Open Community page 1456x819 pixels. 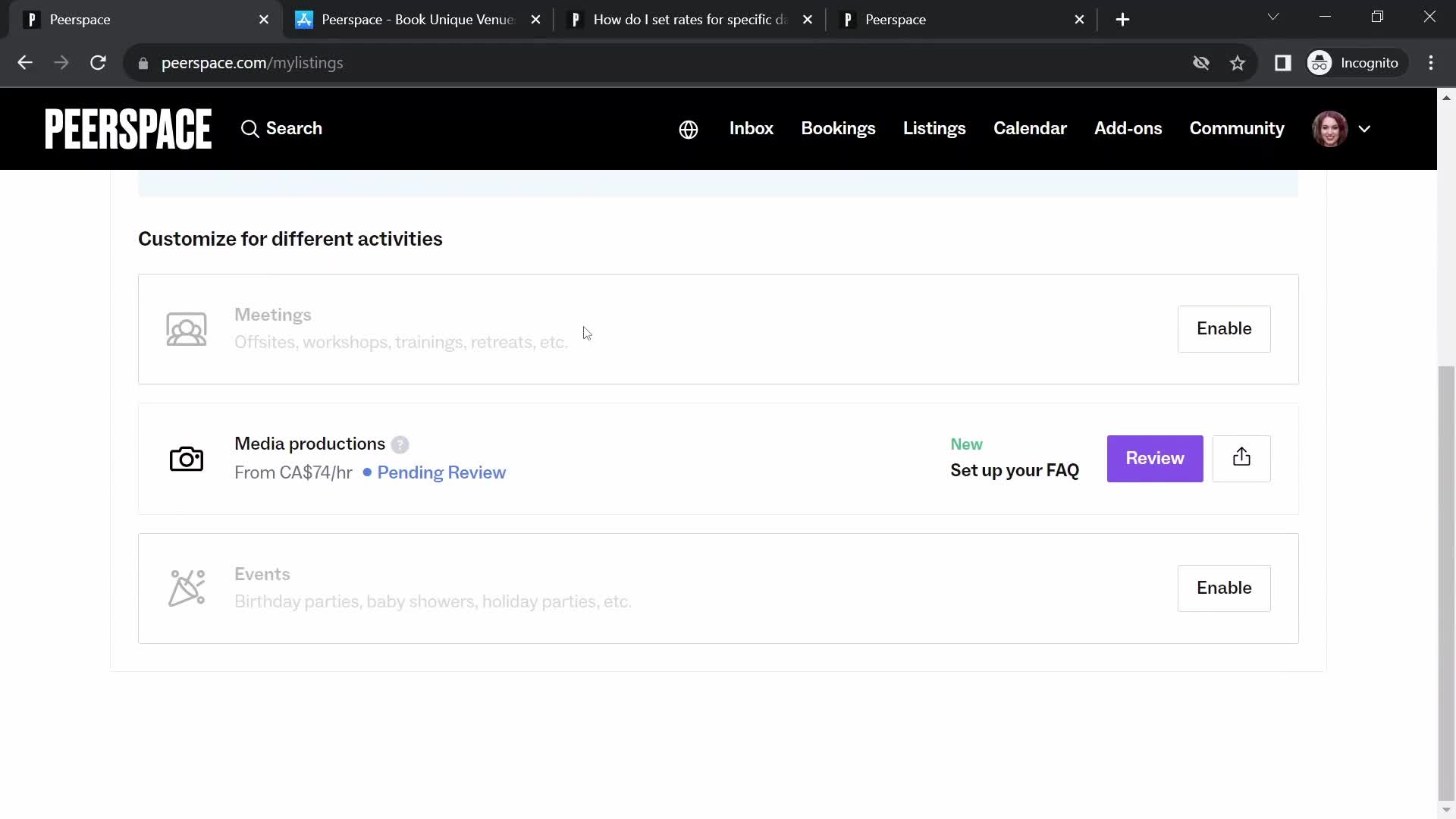coord(1237,129)
